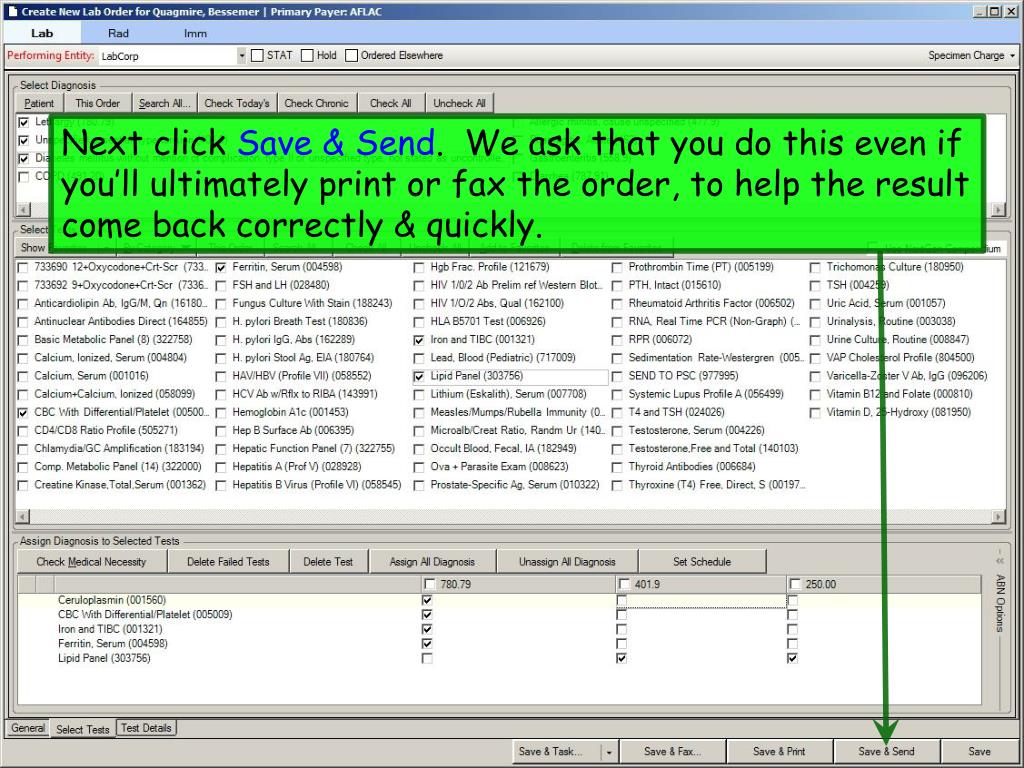Check 401.9 for Ferritin, Serum row

(621, 644)
